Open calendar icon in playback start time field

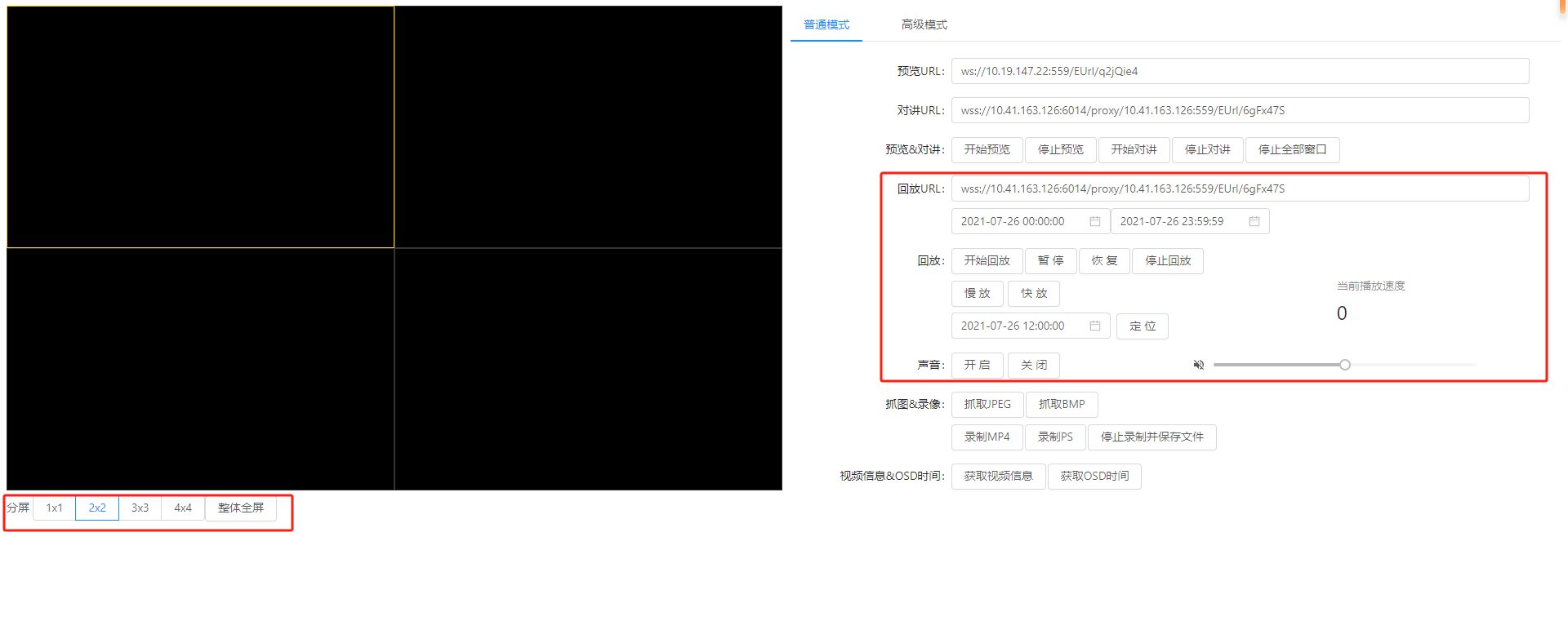pyautogui.click(x=1095, y=221)
